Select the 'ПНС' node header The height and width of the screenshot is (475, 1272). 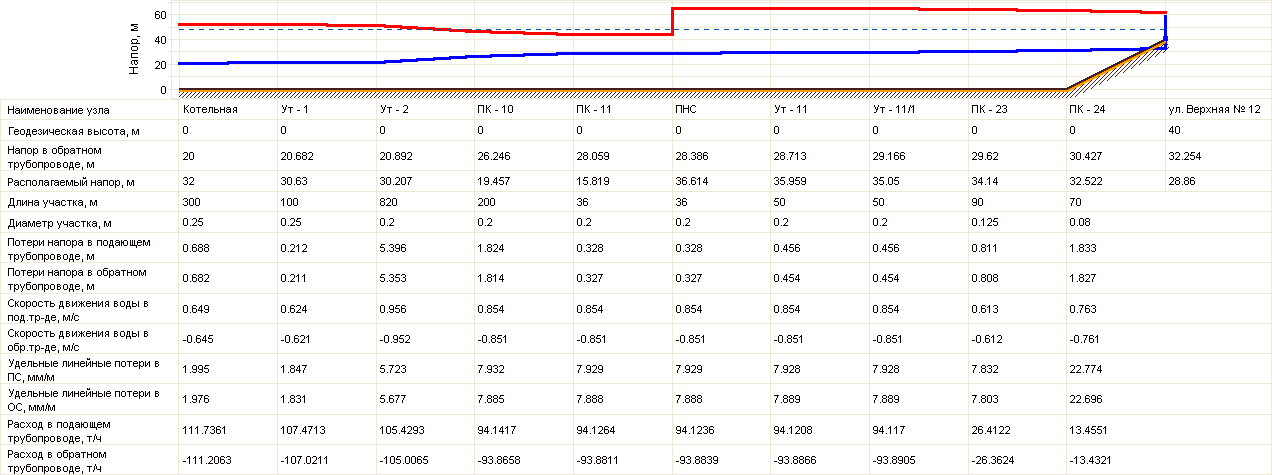click(686, 109)
